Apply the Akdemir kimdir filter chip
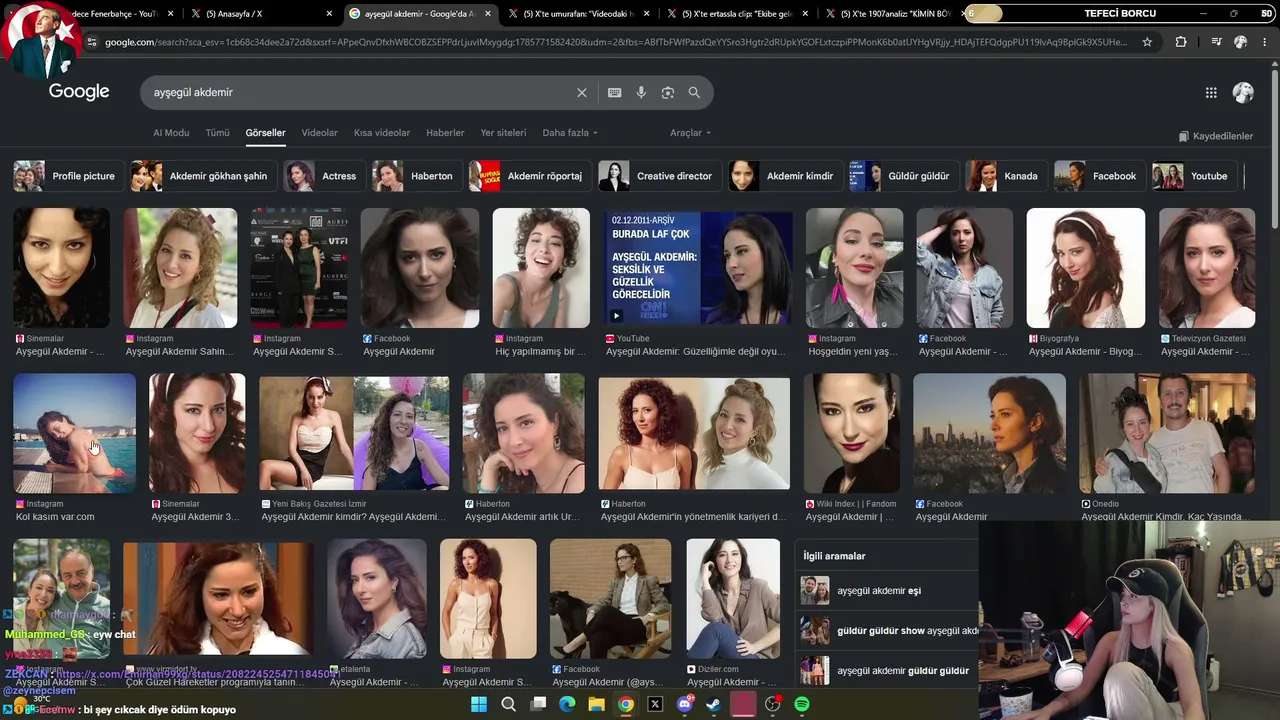The width and height of the screenshot is (1280, 720). pos(785,176)
